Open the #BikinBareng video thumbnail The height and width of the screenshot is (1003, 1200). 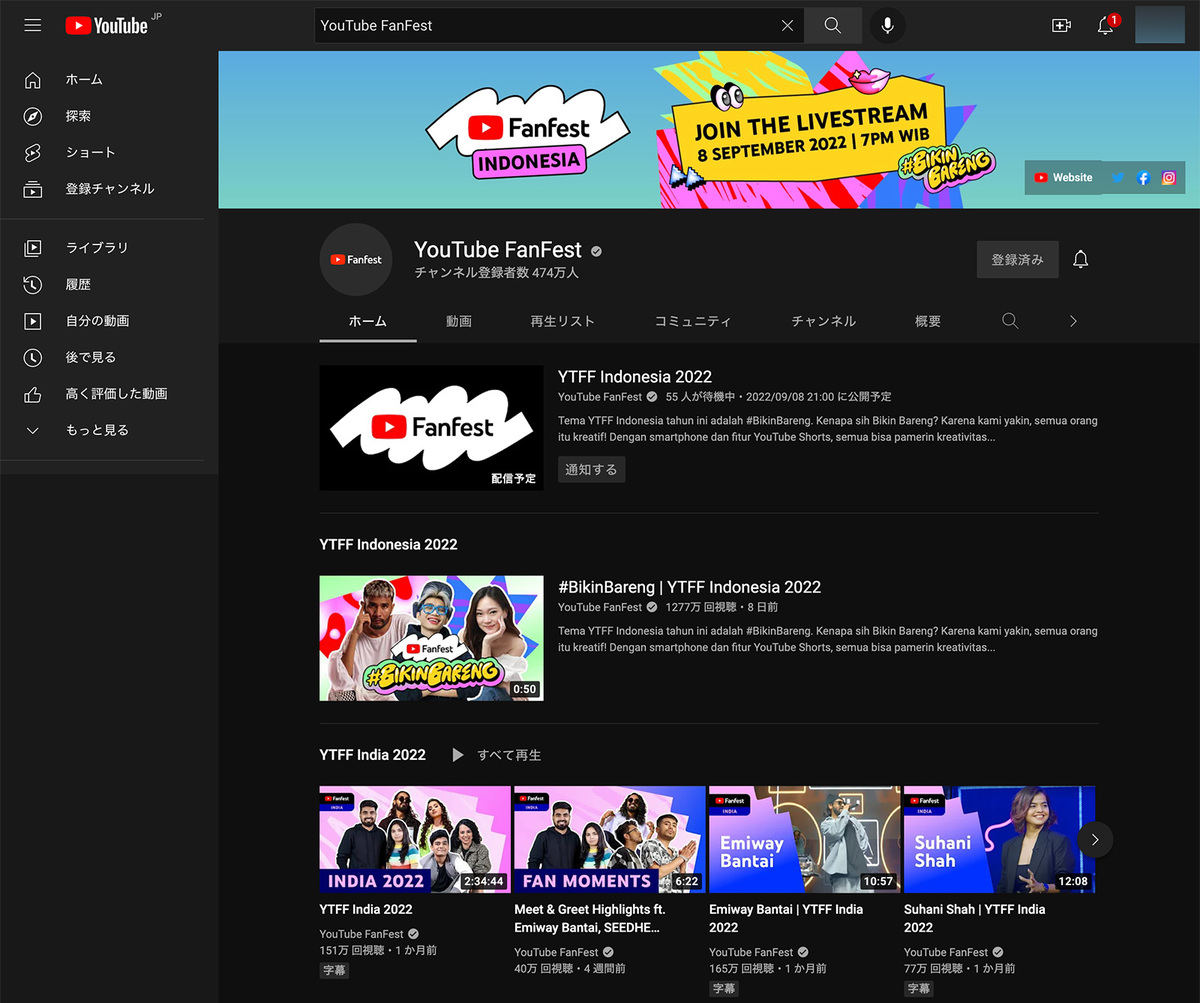pyautogui.click(x=431, y=638)
